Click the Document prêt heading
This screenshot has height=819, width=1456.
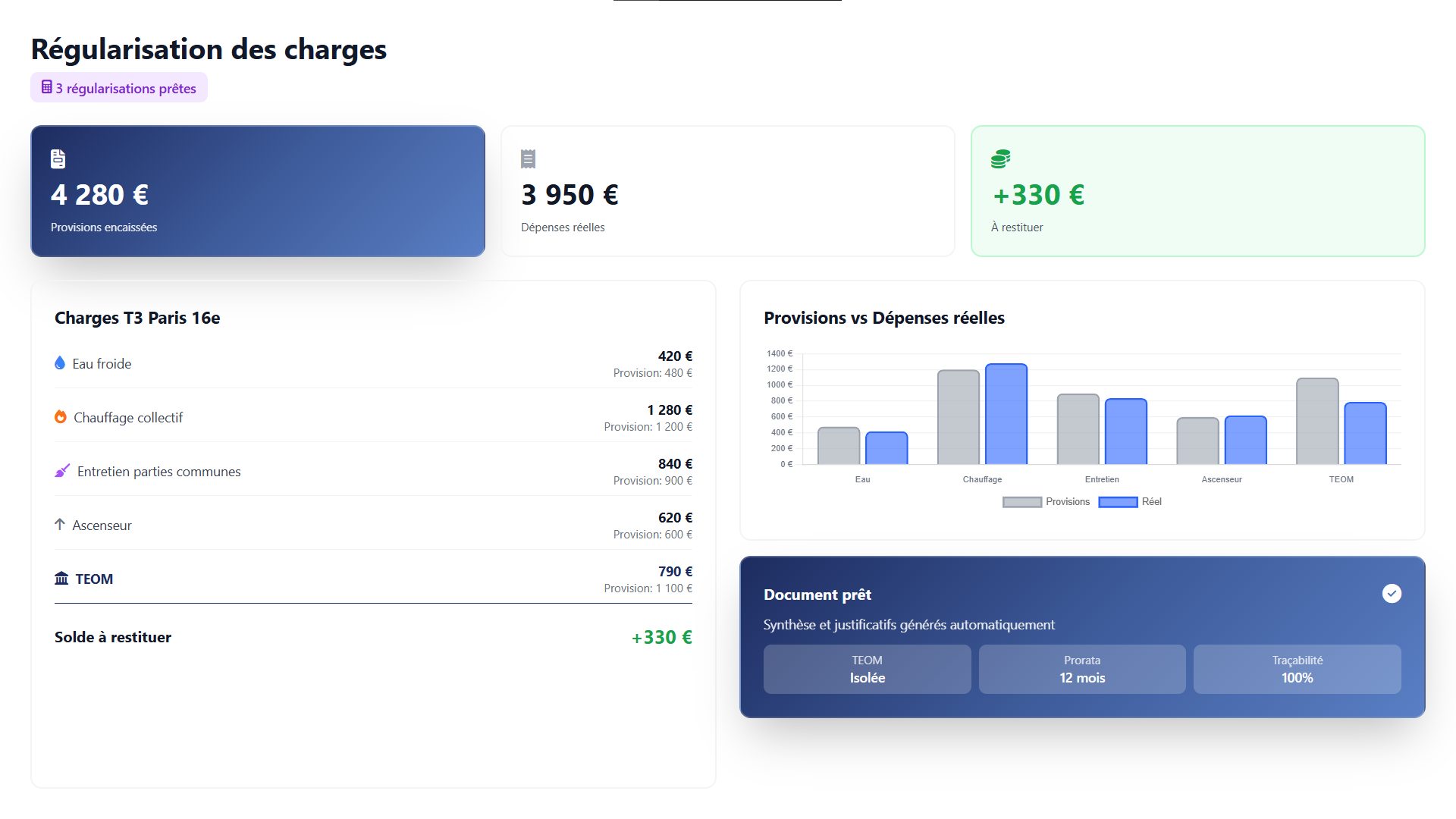(817, 595)
